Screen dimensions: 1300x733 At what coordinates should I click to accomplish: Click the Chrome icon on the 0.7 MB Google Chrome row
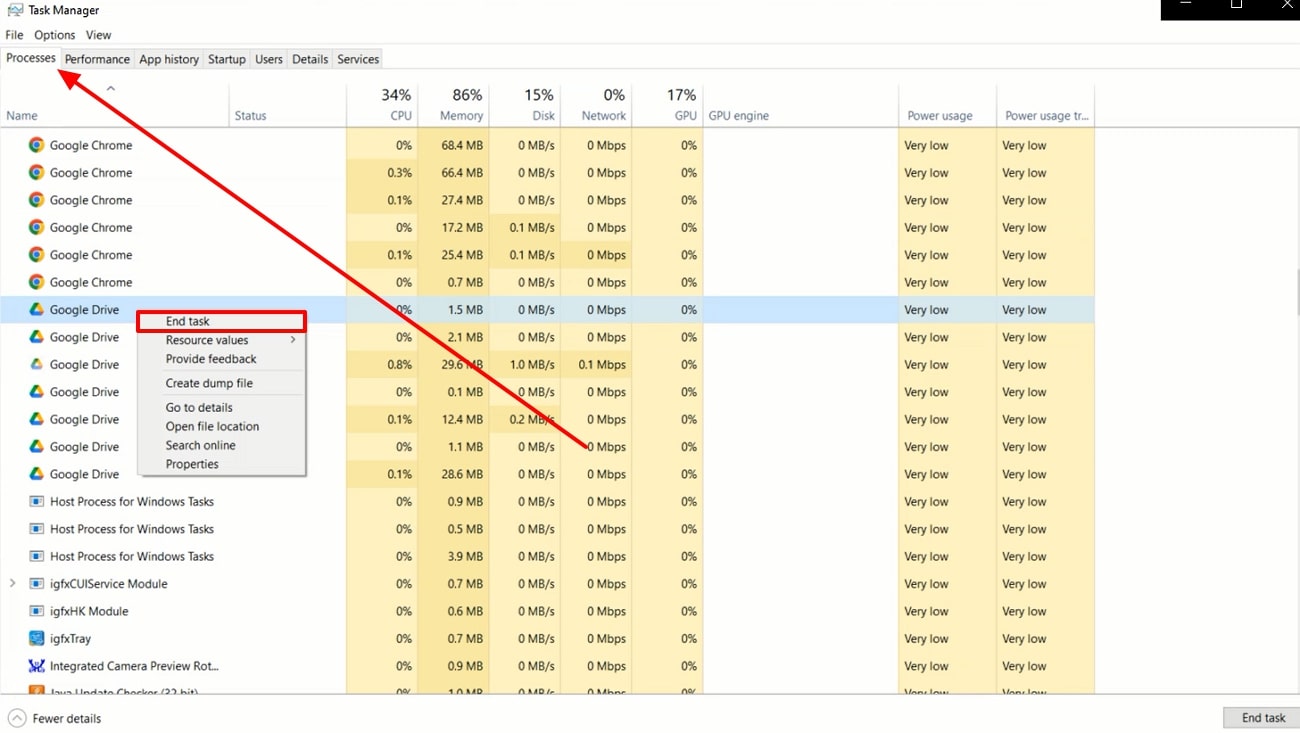point(36,282)
